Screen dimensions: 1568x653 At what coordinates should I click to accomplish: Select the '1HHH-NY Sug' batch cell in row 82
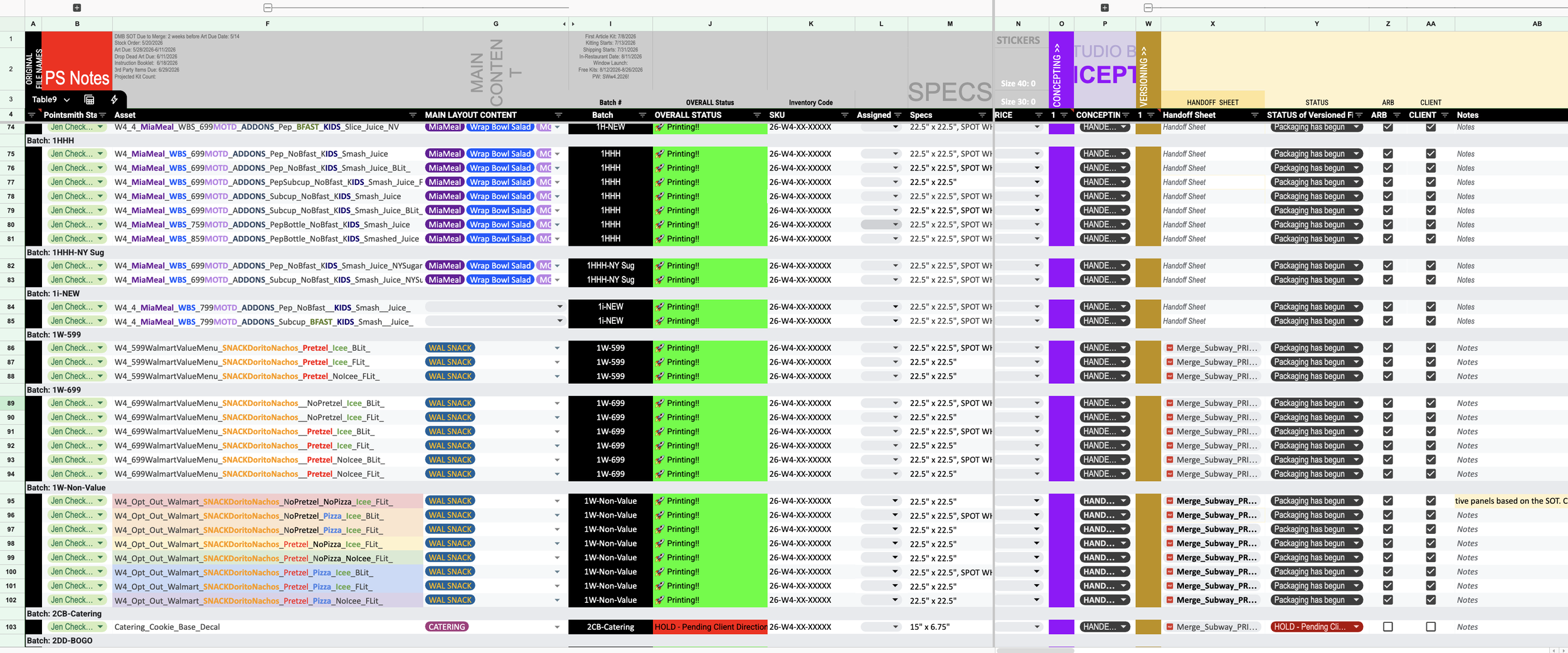click(610, 265)
